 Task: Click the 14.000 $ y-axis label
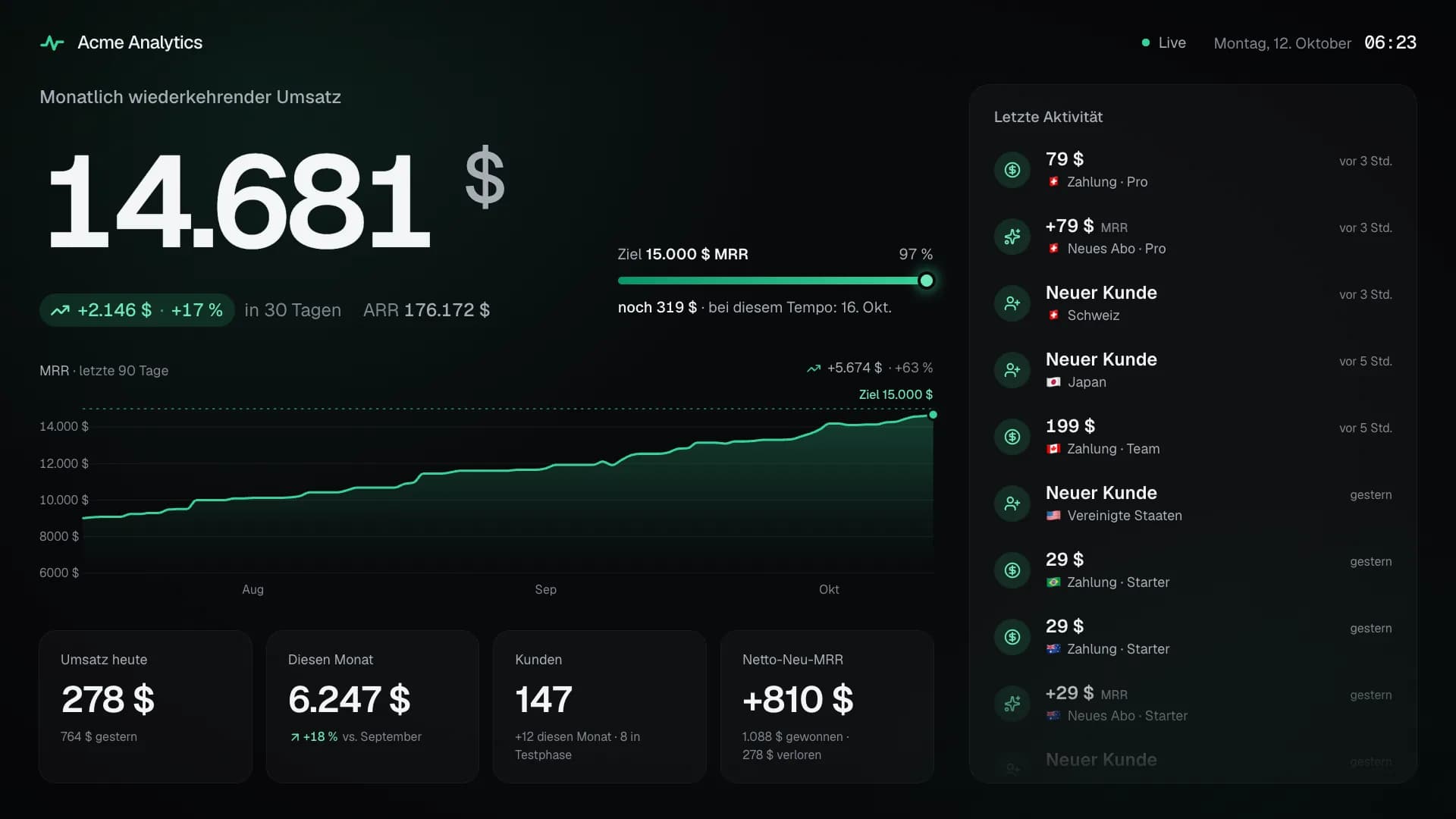pyautogui.click(x=64, y=426)
